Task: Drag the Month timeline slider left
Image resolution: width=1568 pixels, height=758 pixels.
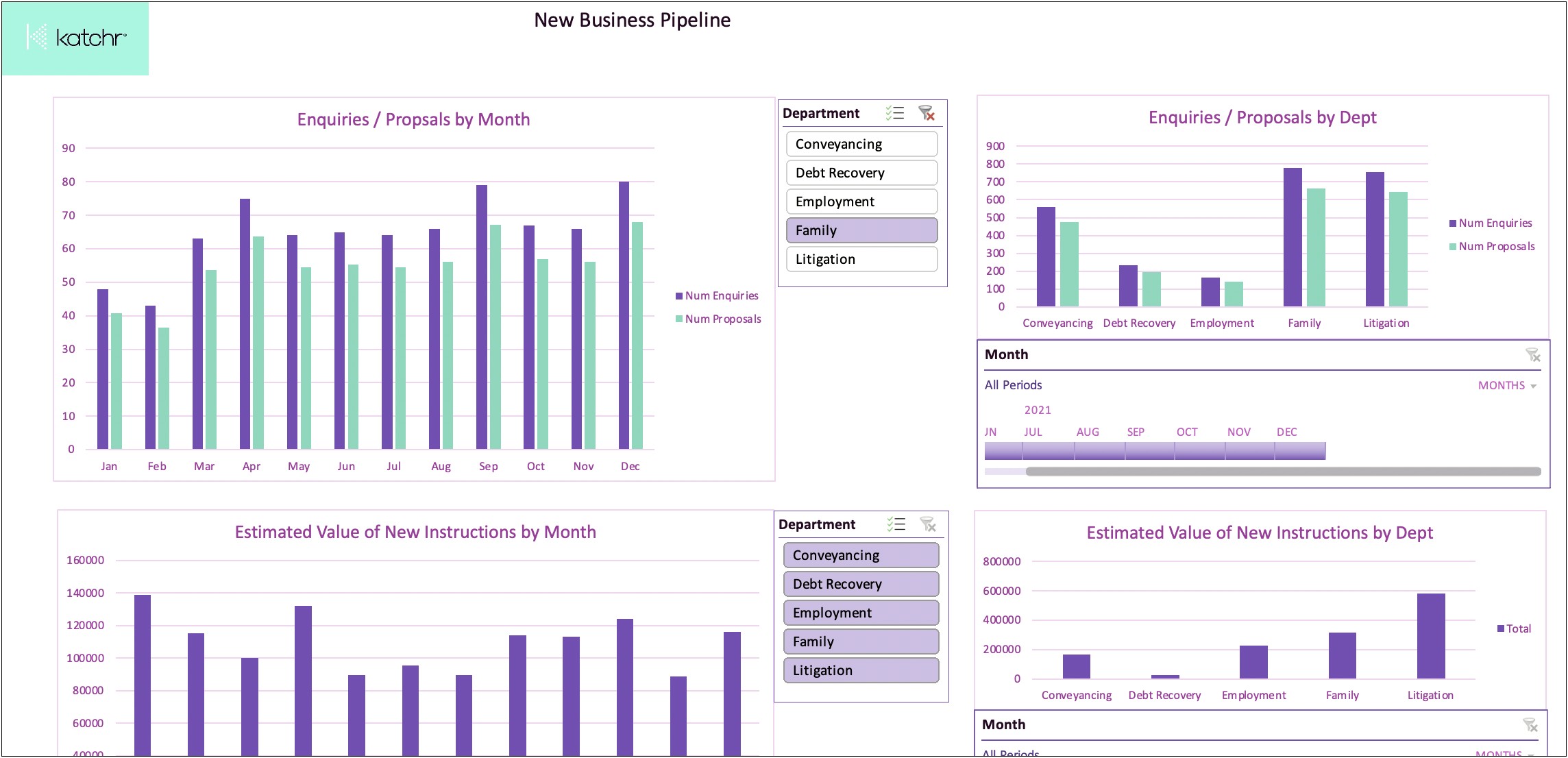Action: click(1028, 472)
